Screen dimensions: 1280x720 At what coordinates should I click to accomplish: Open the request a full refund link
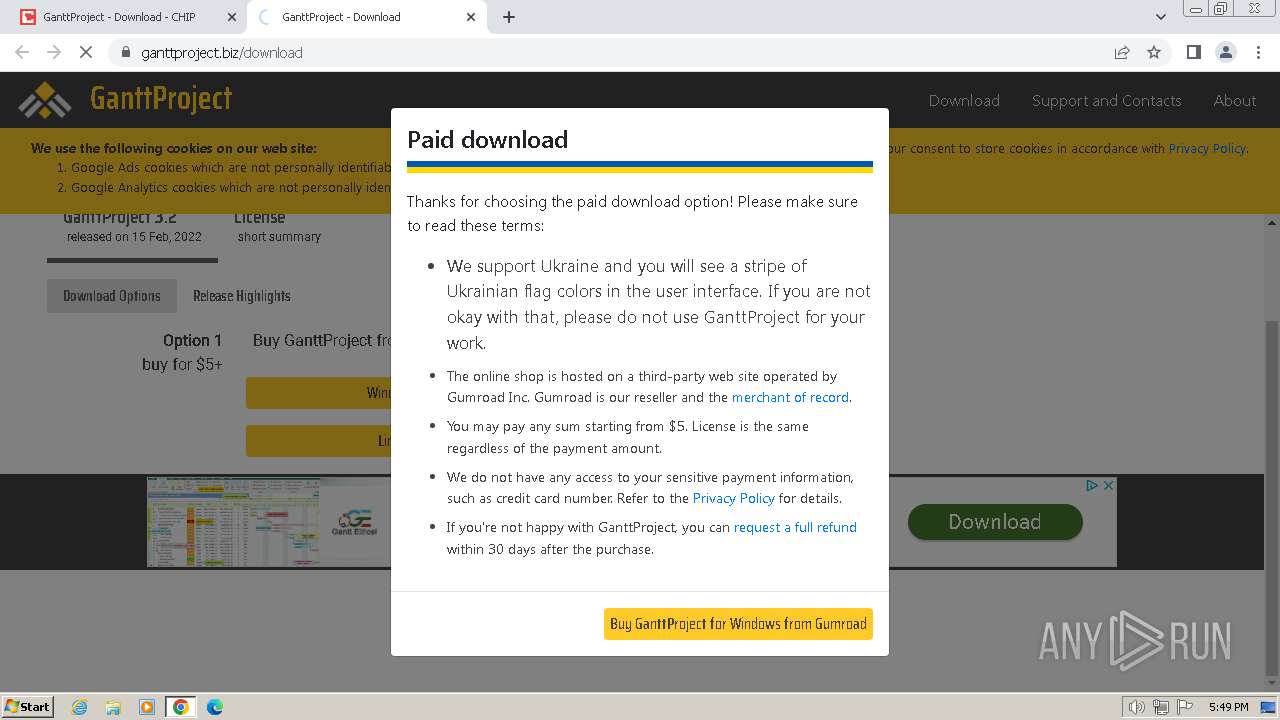pyautogui.click(x=795, y=527)
